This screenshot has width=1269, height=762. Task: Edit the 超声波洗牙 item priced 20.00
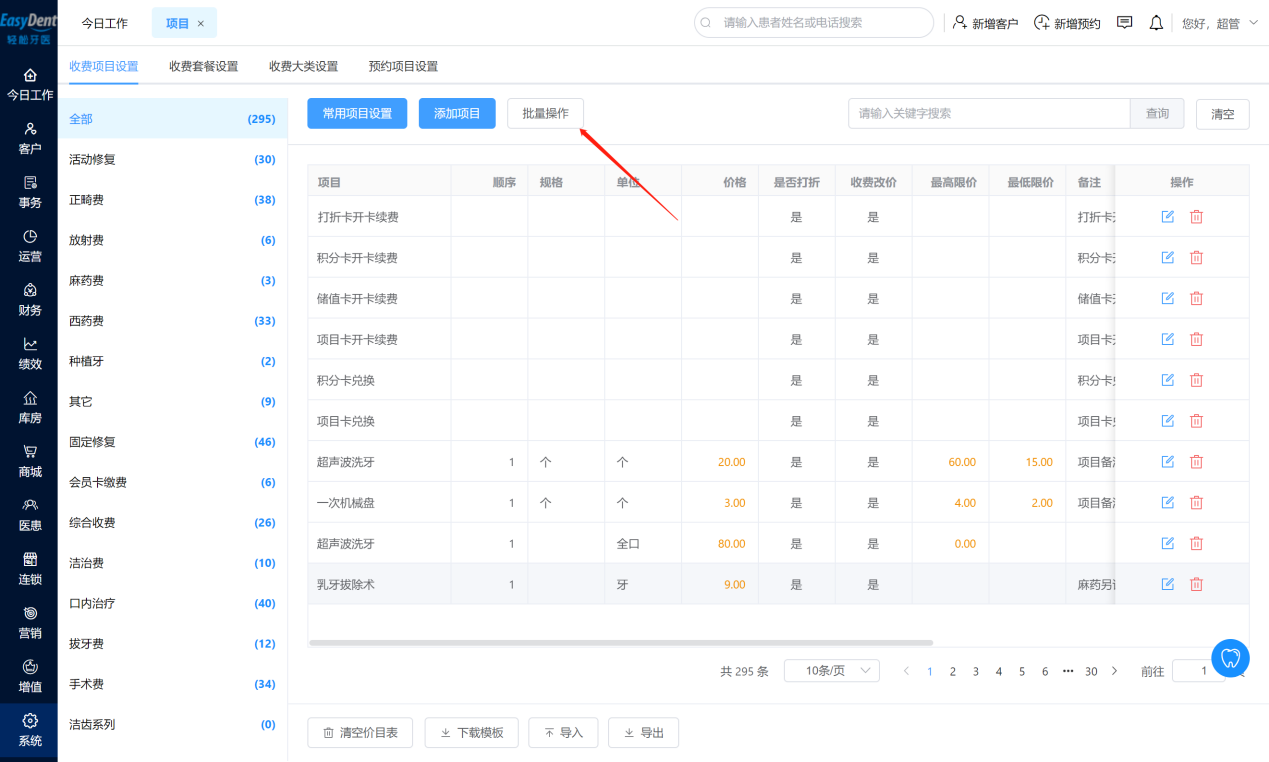(1167, 462)
